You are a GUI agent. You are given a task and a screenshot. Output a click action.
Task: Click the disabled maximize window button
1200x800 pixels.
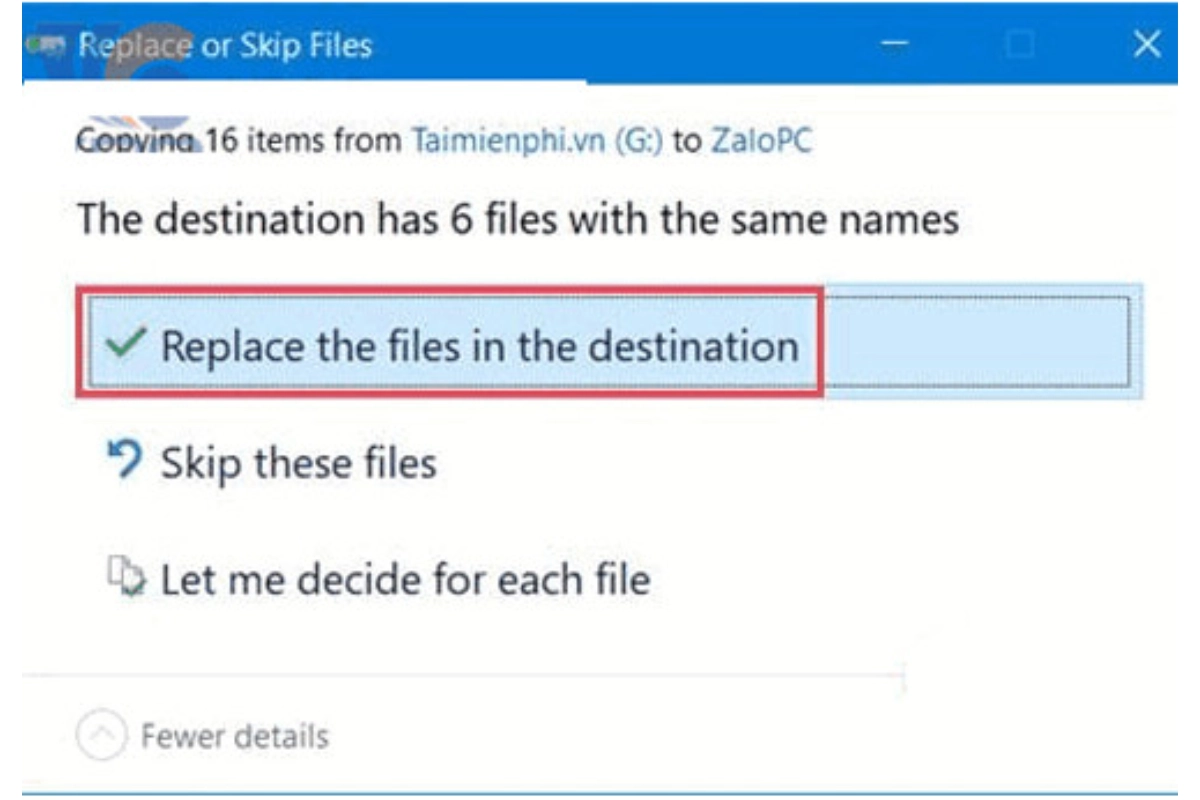1021,45
